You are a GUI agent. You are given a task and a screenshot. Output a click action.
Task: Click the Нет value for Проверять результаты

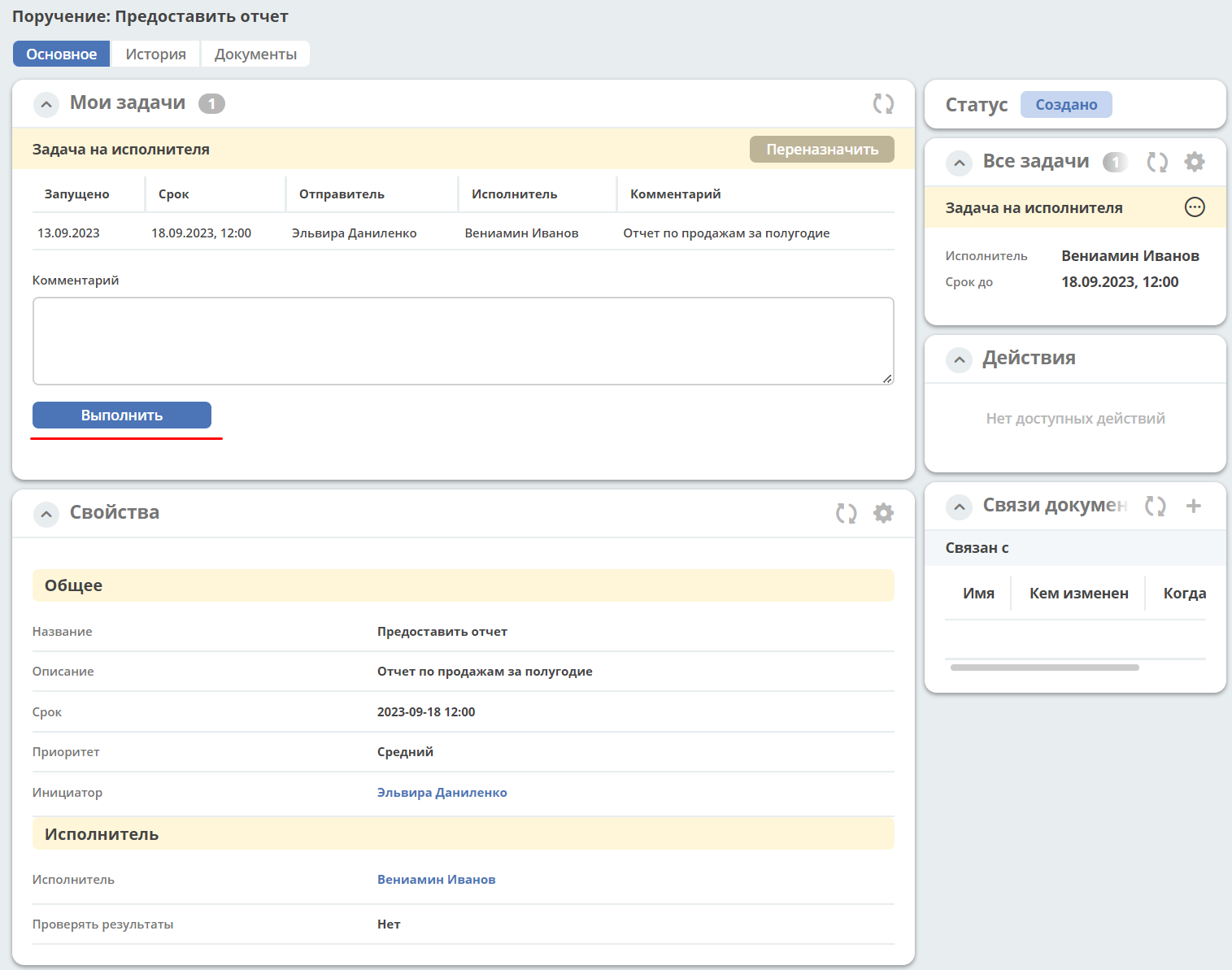click(389, 924)
